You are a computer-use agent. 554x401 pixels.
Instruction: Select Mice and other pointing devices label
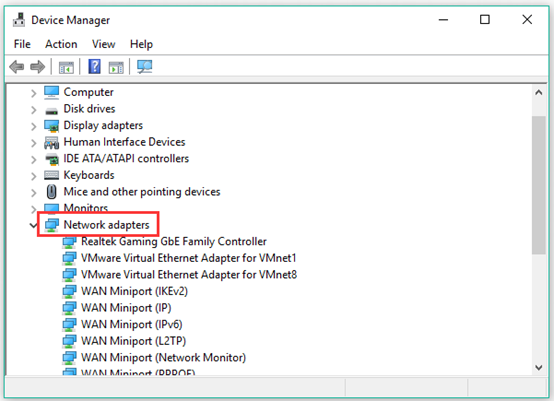[142, 192]
